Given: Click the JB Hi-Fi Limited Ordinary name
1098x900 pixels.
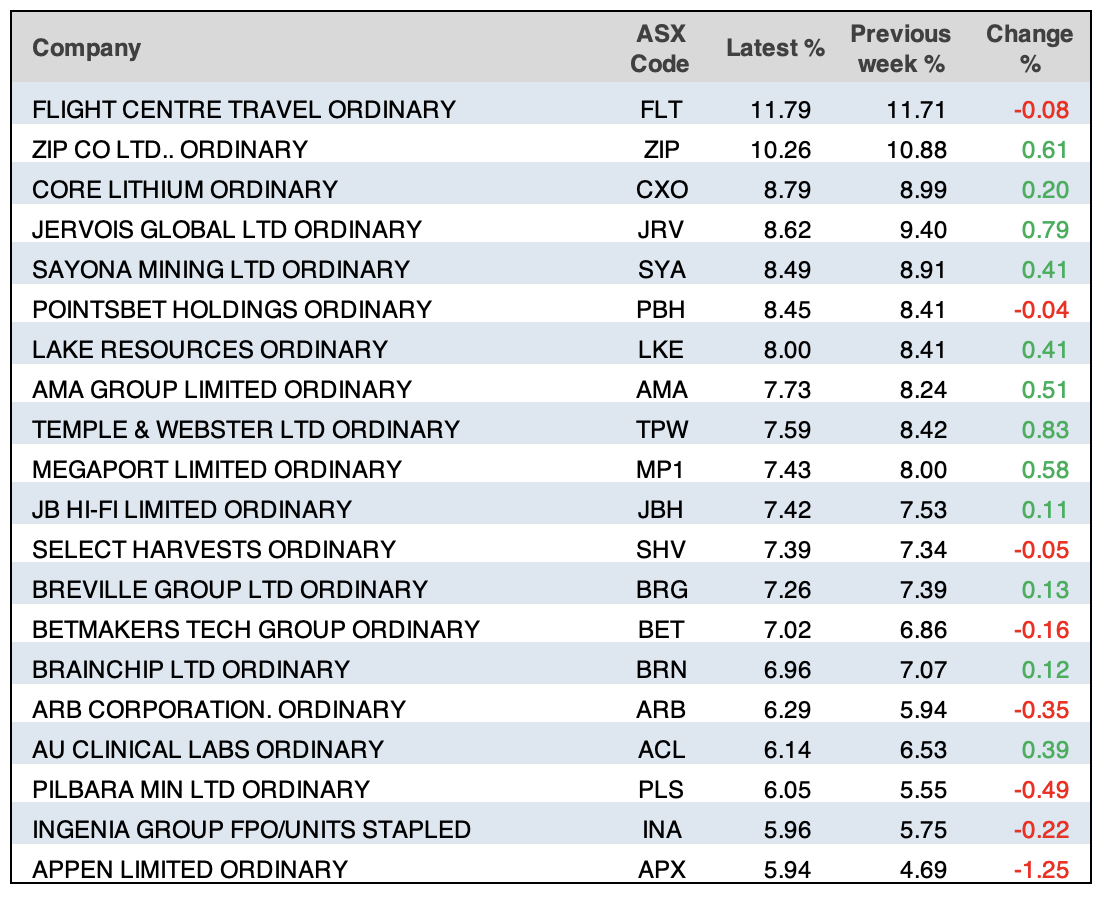Looking at the screenshot, I should (x=192, y=510).
